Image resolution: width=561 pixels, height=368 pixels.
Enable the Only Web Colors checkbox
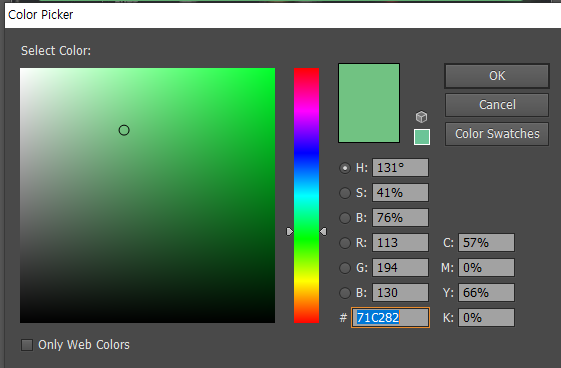27,345
